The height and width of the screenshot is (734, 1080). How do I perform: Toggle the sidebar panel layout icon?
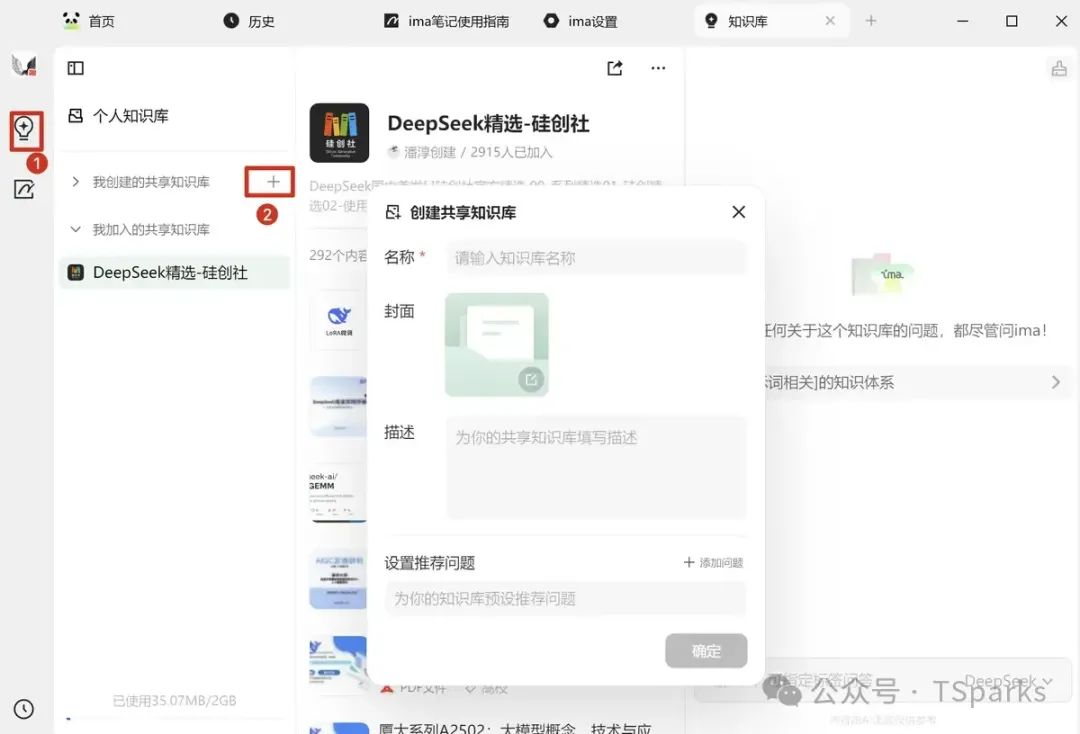click(76, 68)
